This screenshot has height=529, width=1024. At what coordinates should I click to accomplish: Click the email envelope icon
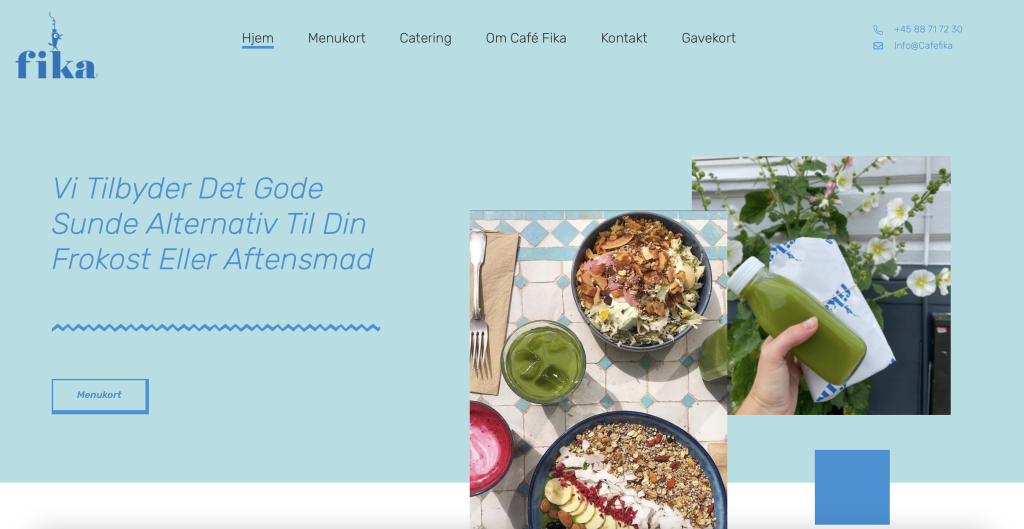(878, 46)
